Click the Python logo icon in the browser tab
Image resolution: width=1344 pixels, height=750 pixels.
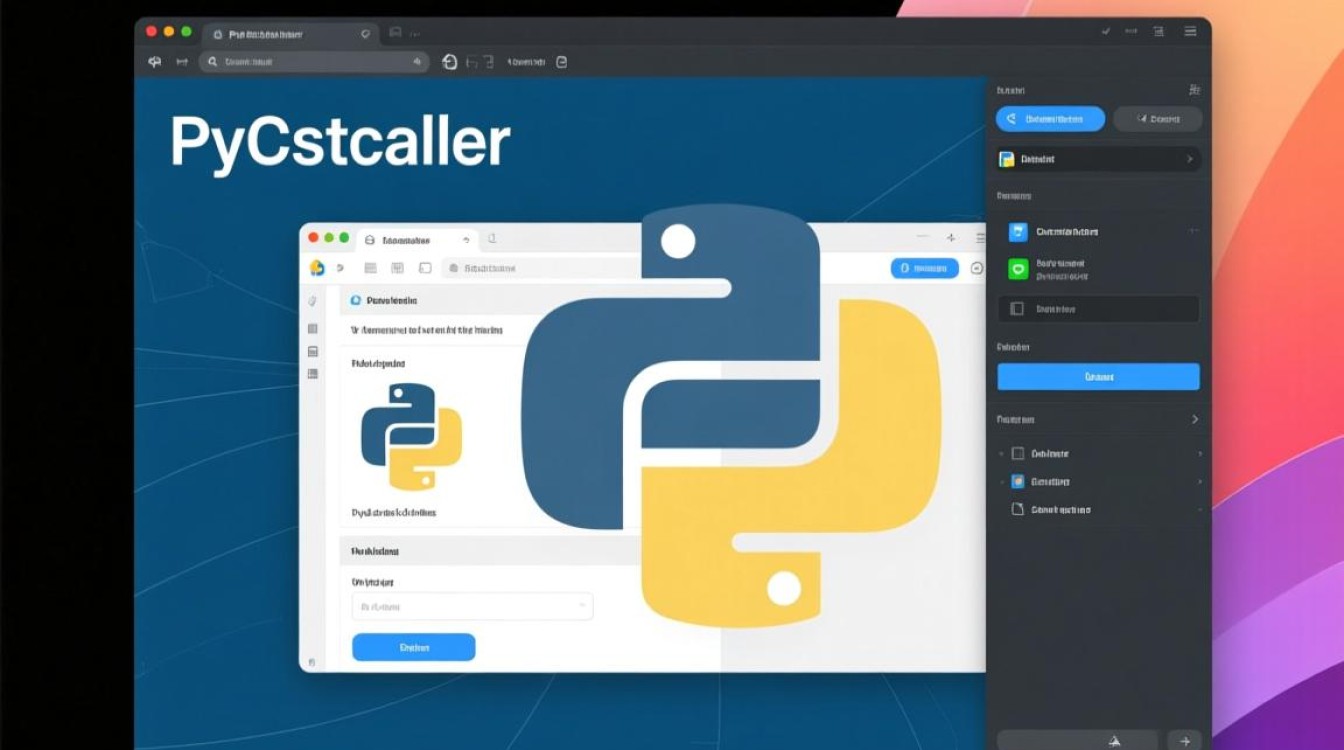point(216,33)
